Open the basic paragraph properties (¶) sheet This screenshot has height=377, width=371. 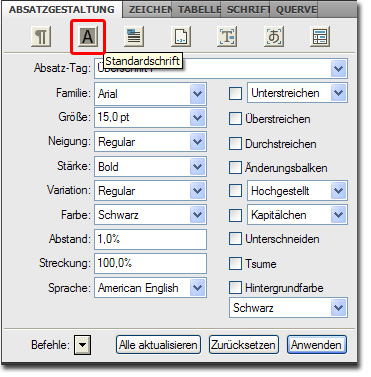[41, 37]
